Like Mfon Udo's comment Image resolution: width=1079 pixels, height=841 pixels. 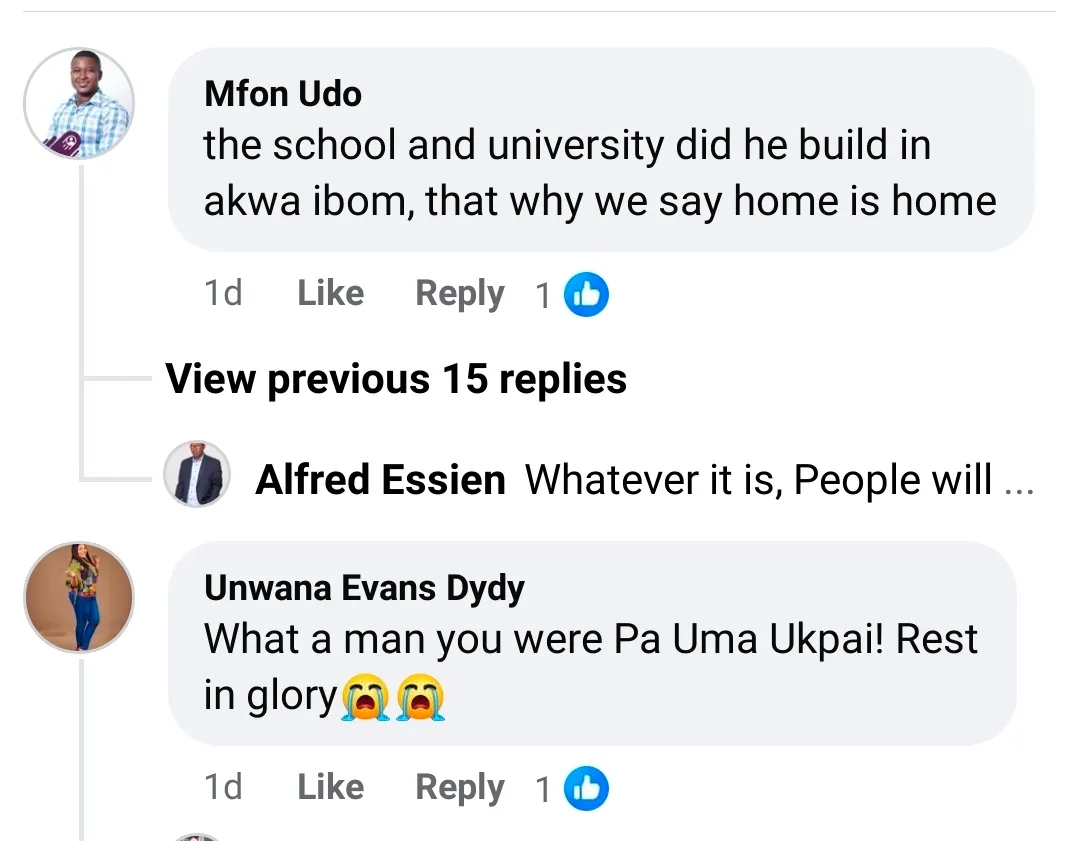click(331, 294)
